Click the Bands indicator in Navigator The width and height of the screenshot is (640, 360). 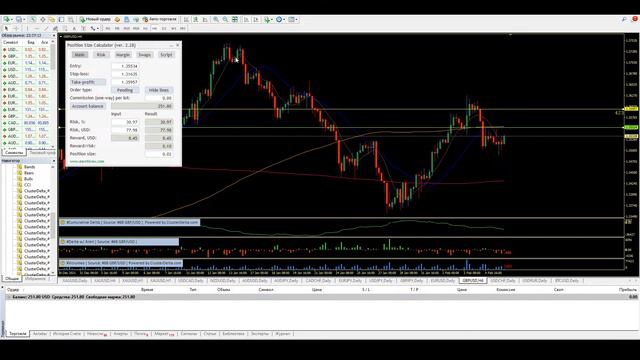pyautogui.click(x=29, y=167)
